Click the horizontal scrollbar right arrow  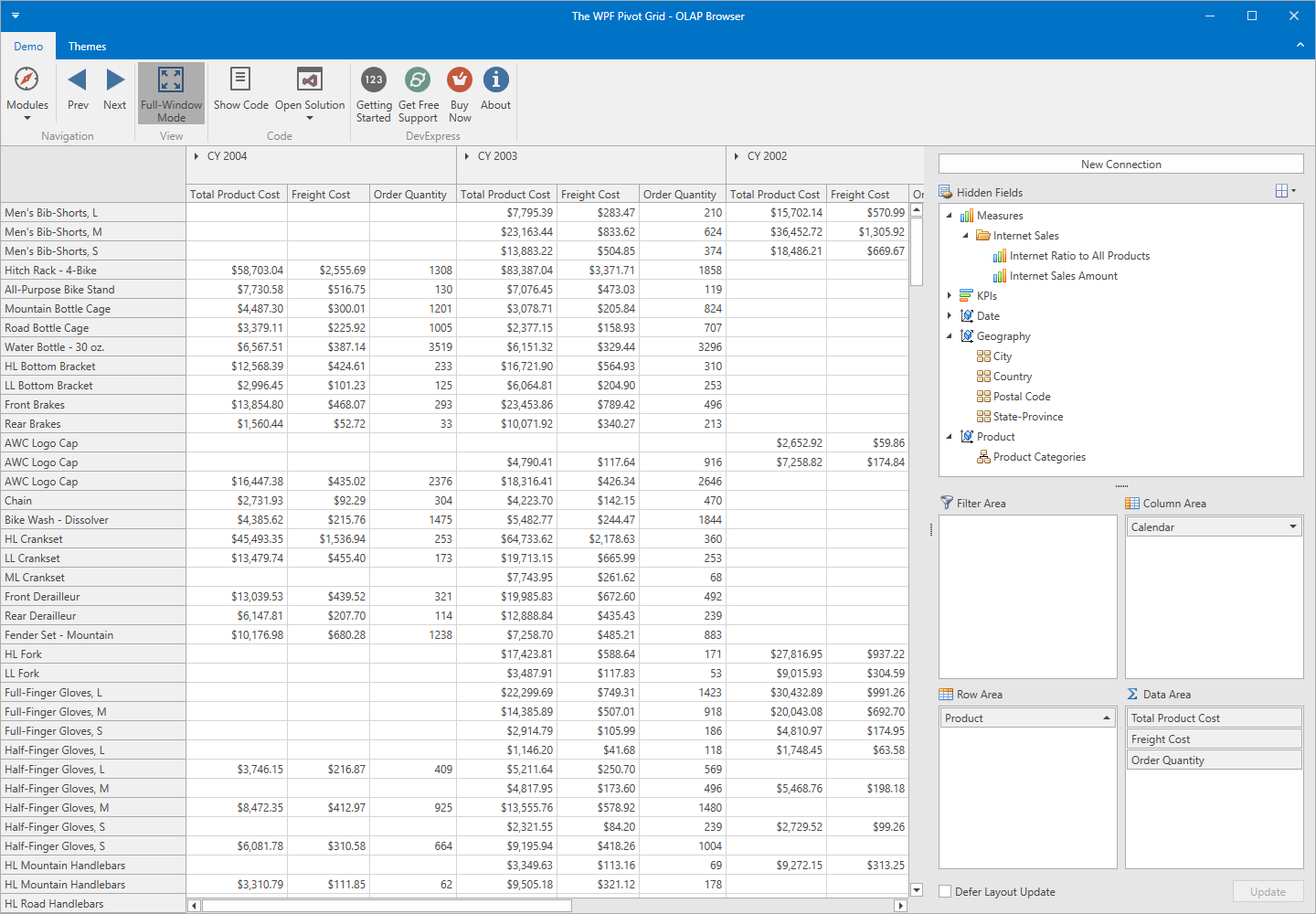pos(900,906)
